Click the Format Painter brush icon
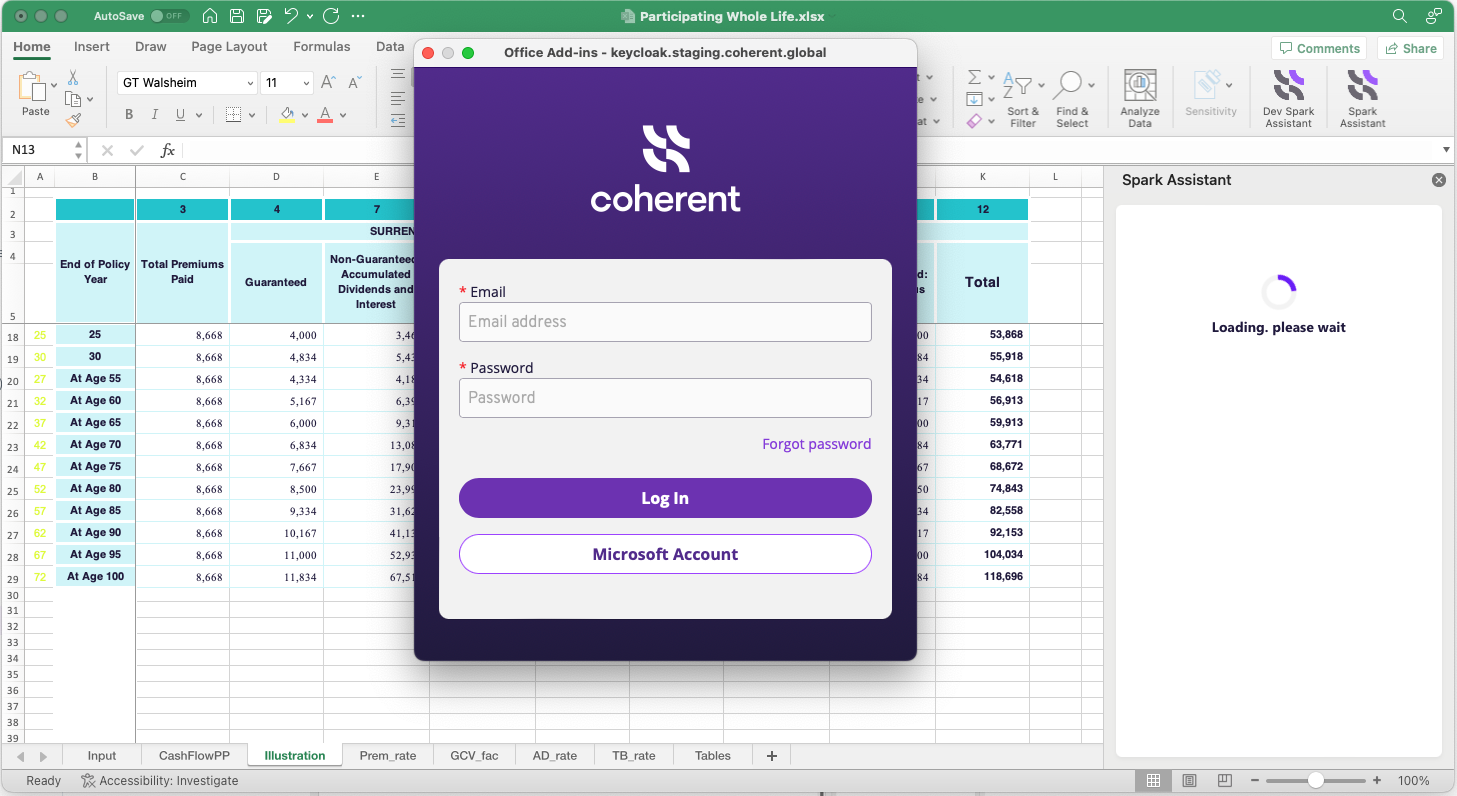This screenshot has height=796, width=1457. click(73, 121)
